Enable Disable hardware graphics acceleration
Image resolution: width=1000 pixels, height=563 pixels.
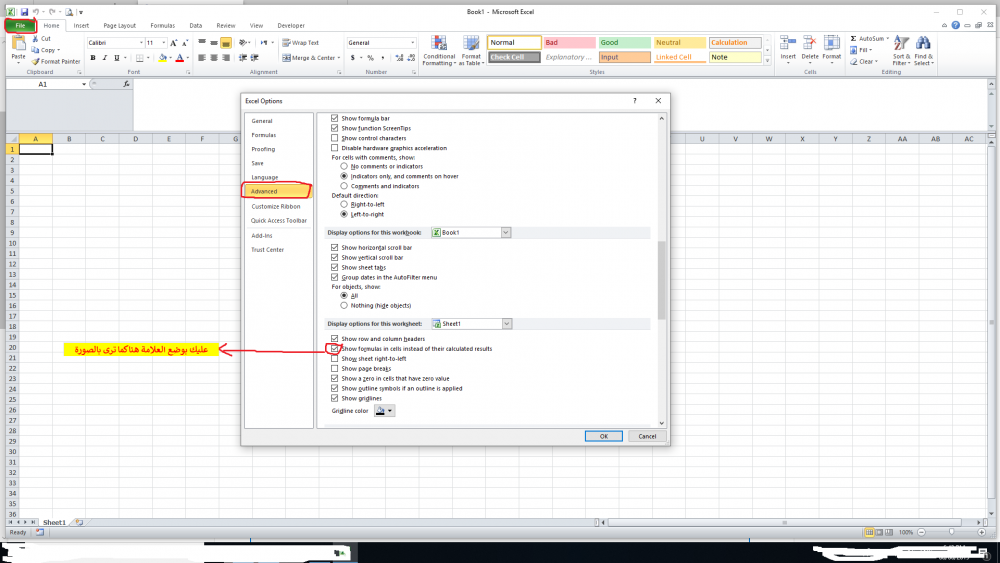tap(334, 148)
